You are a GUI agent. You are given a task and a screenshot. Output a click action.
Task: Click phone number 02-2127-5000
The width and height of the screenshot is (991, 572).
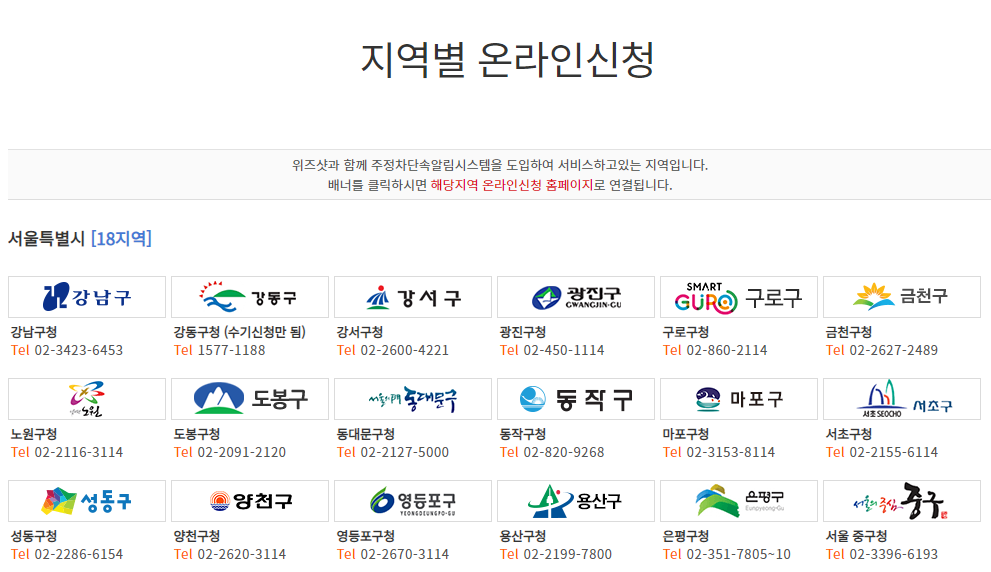click(x=404, y=453)
